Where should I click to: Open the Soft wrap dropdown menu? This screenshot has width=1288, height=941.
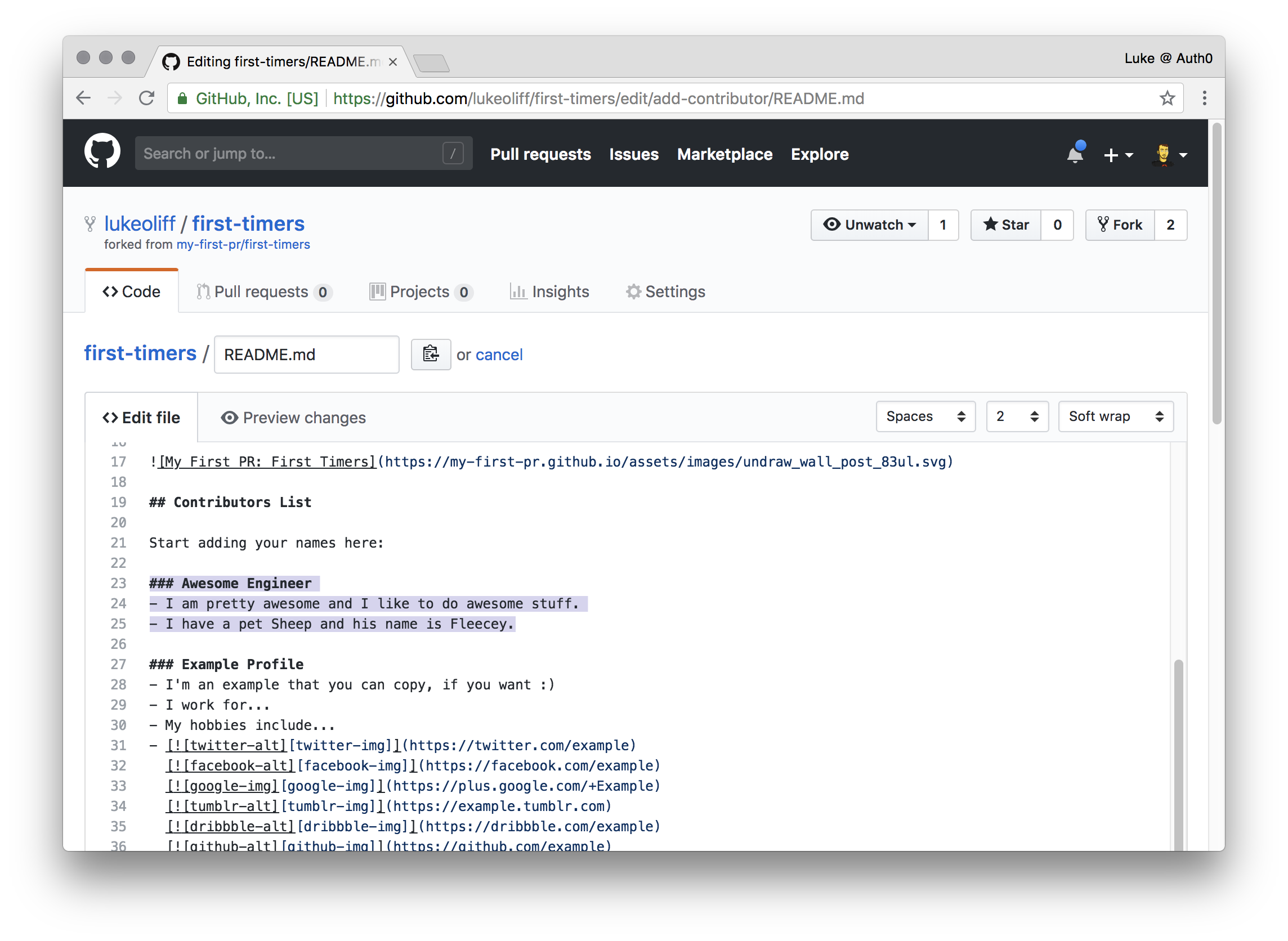[1112, 416]
